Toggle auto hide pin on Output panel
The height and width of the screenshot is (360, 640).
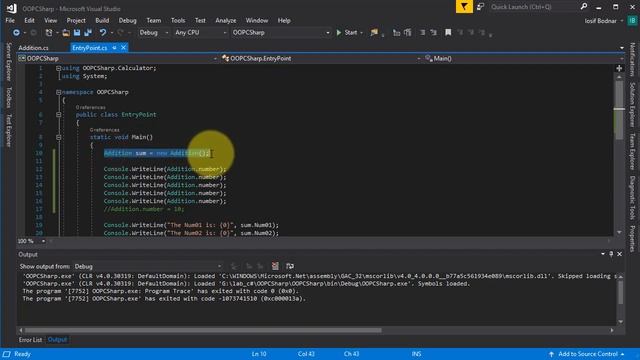point(611,254)
